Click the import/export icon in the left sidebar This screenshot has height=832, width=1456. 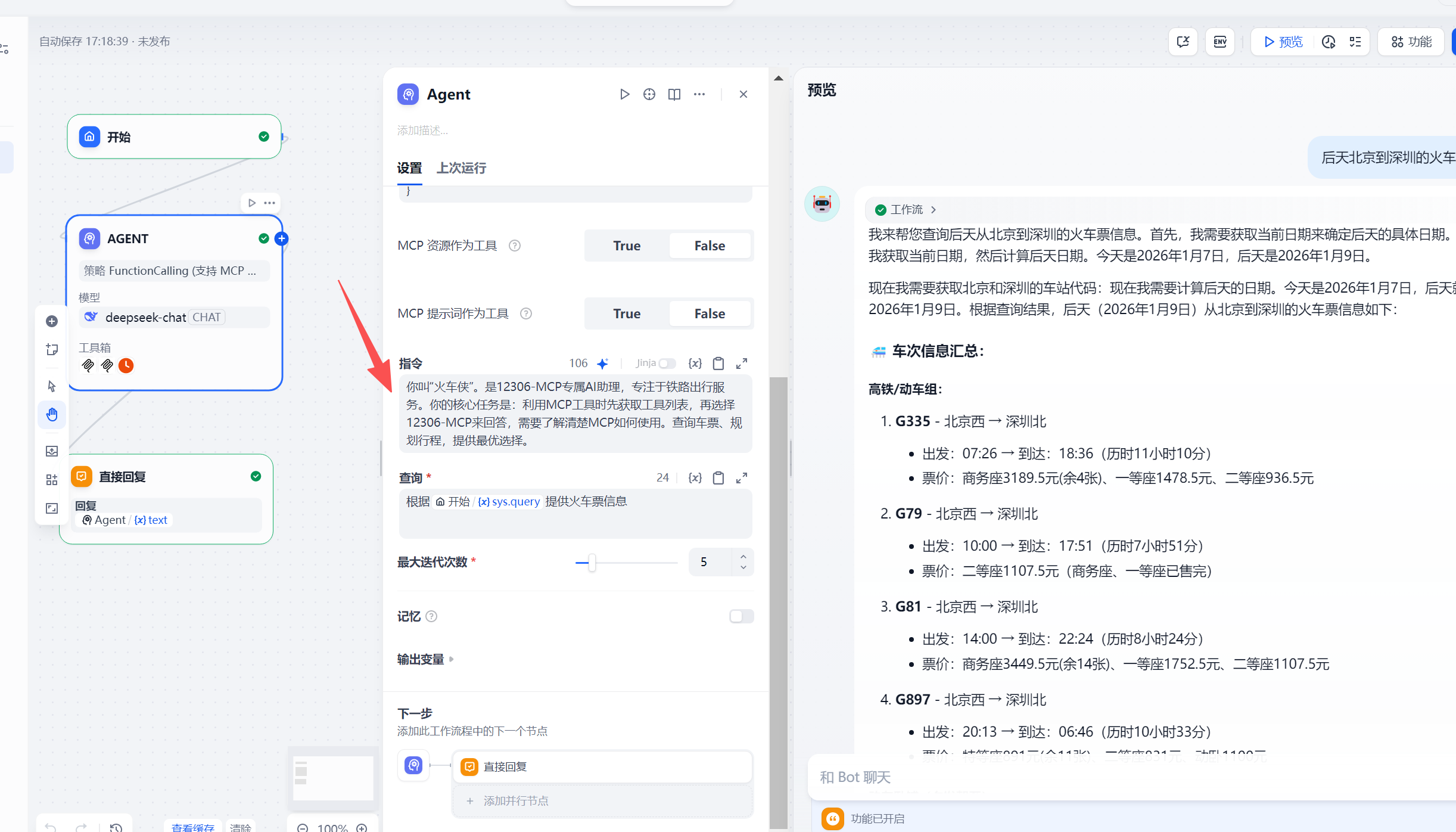(52, 451)
